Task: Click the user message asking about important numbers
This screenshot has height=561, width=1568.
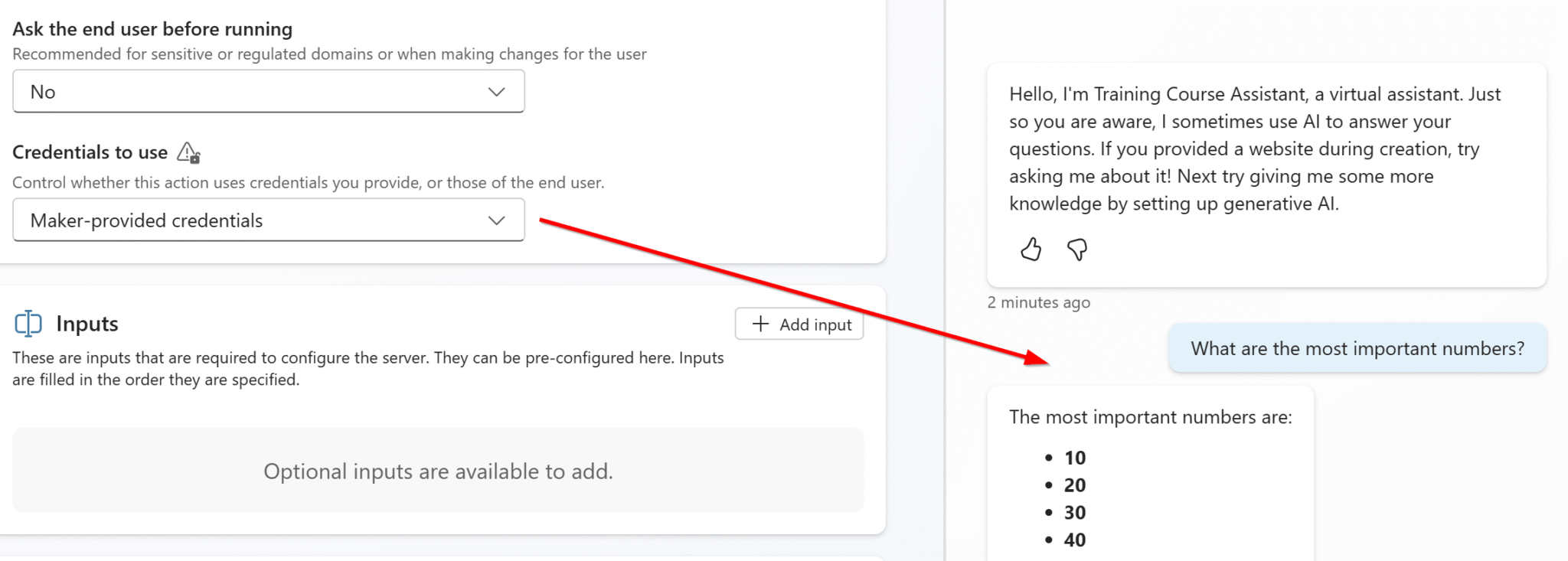Action: 1357,348
